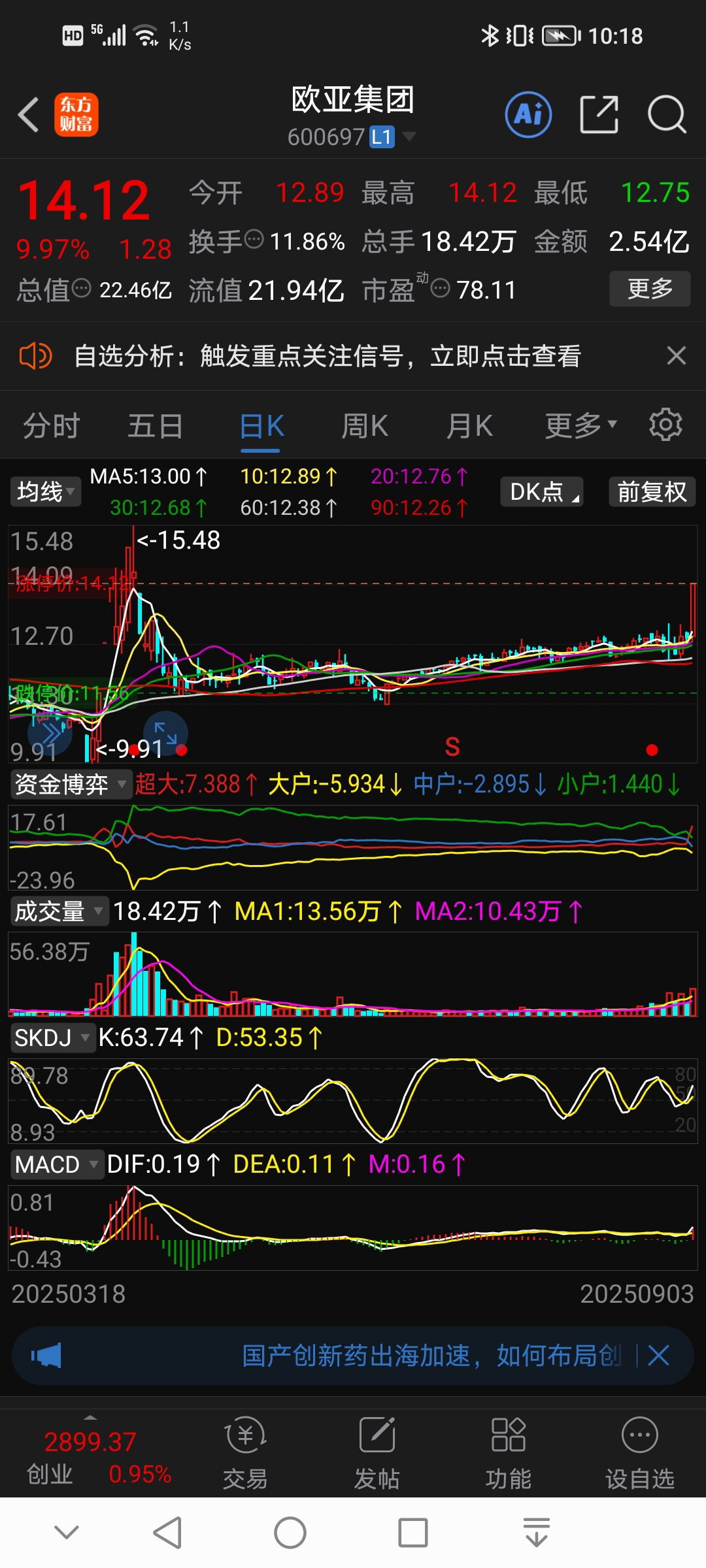Tap Android home circle button
The image size is (706, 1568).
[290, 1533]
